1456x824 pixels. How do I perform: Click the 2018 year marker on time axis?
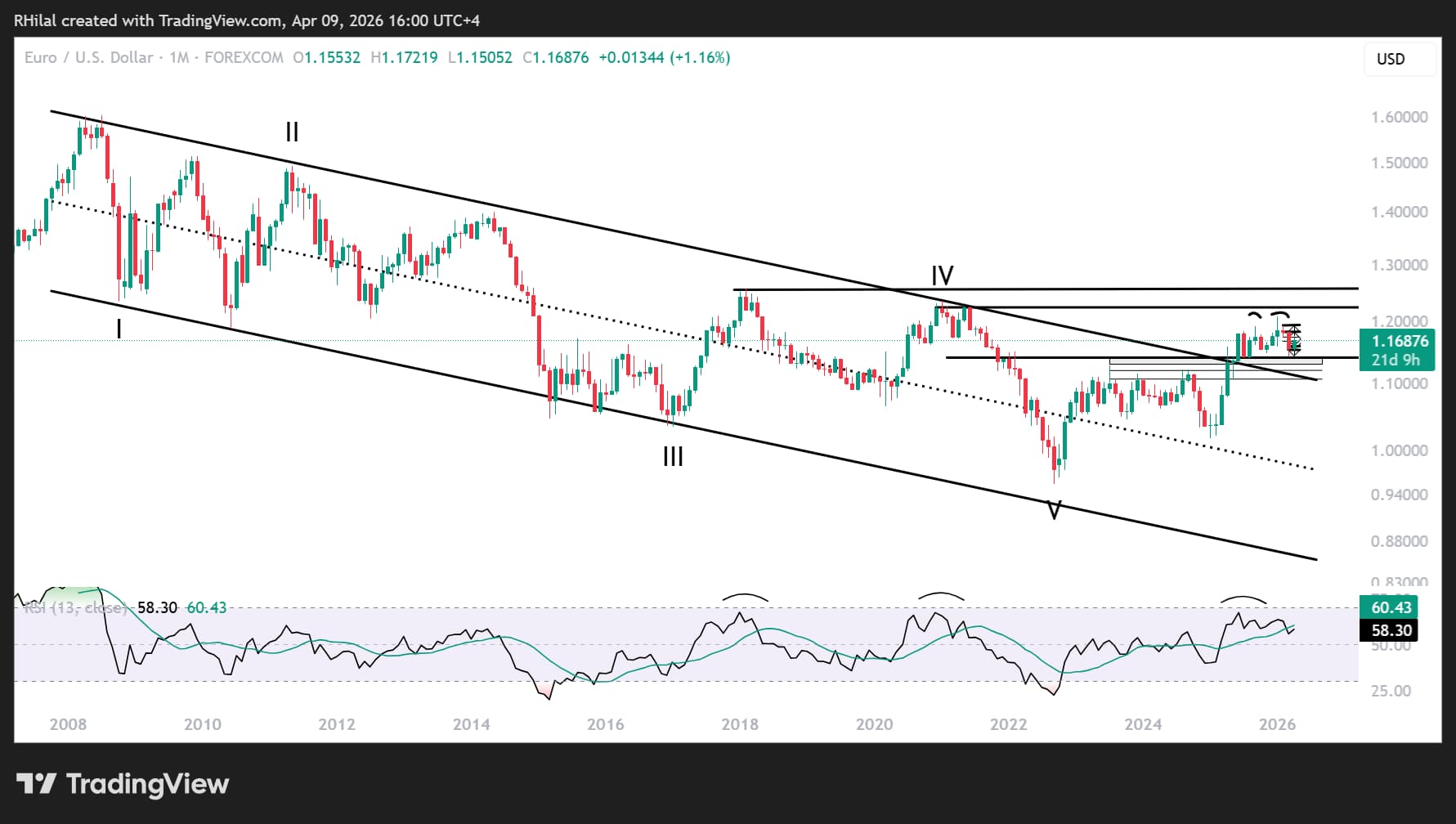(x=740, y=724)
